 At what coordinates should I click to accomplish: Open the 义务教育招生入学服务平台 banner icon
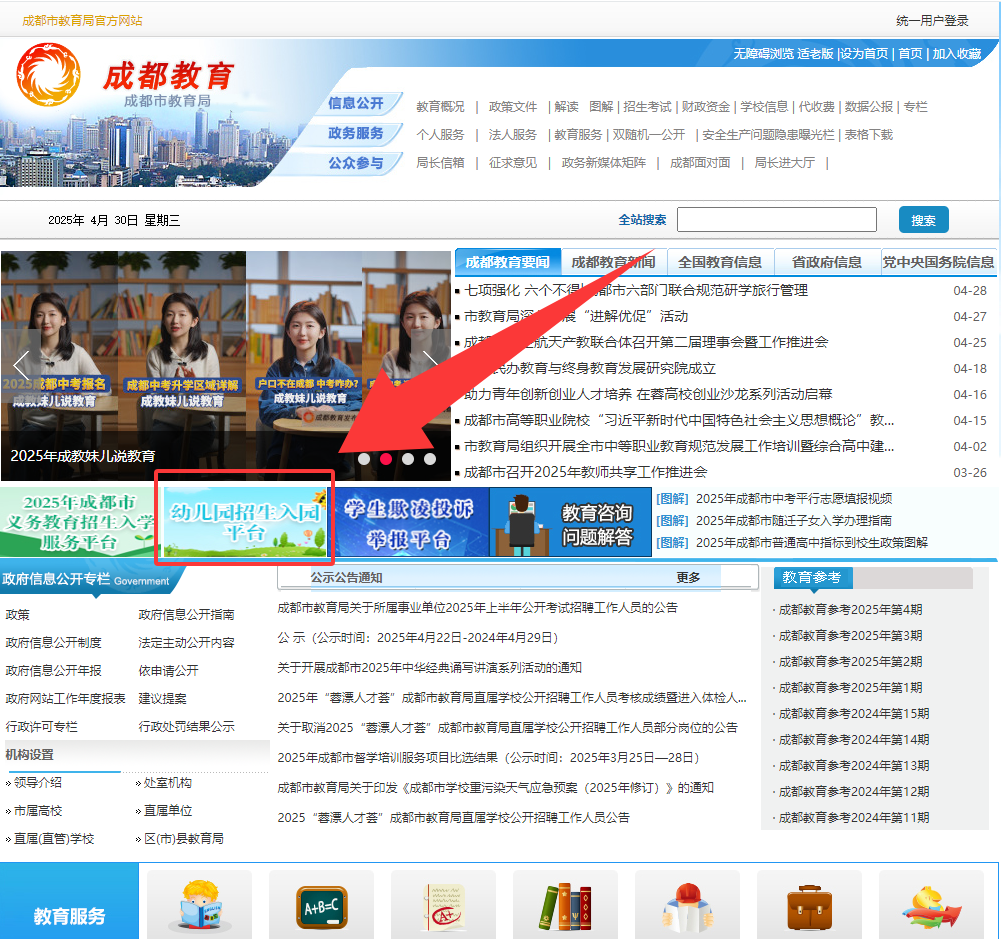(x=78, y=520)
